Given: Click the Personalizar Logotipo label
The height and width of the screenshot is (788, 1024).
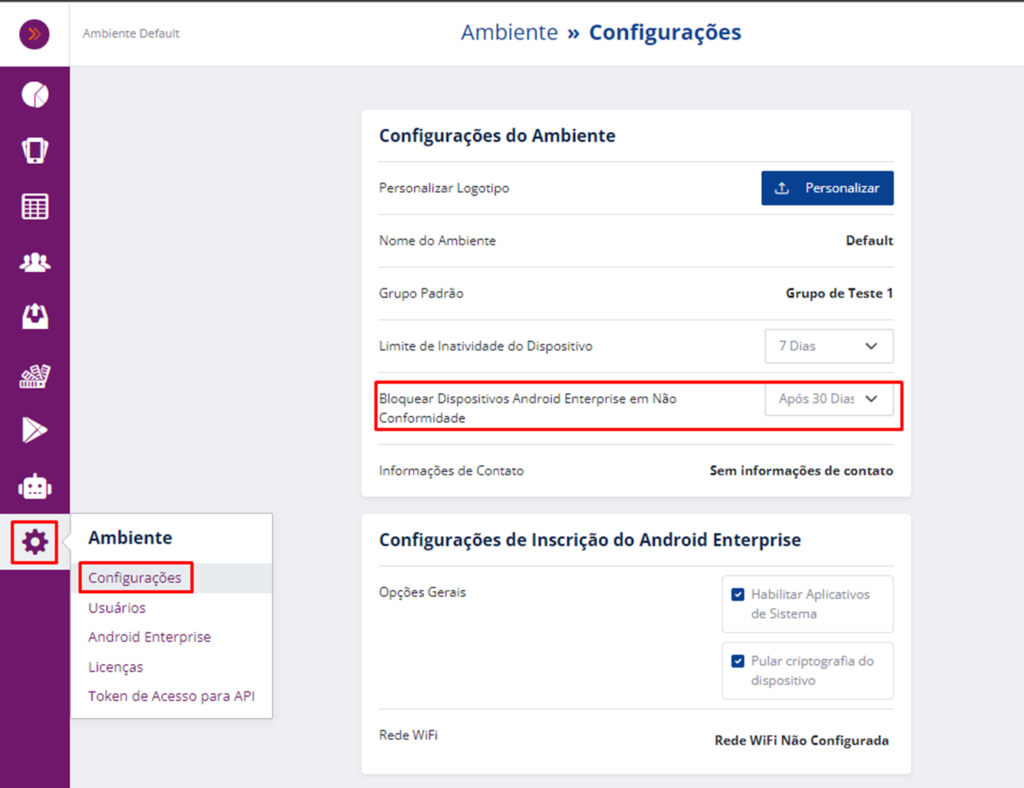Looking at the screenshot, I should point(444,188).
